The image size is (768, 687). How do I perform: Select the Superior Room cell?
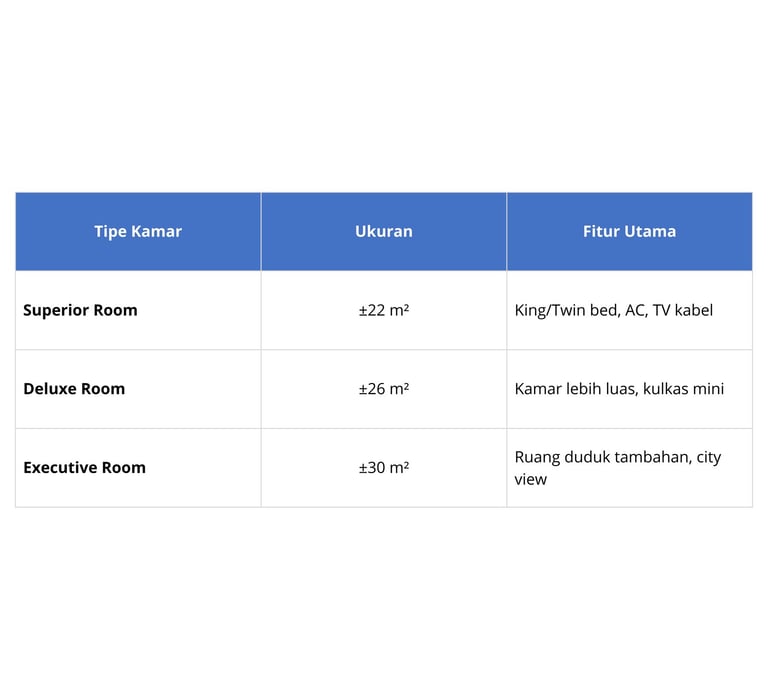click(138, 310)
